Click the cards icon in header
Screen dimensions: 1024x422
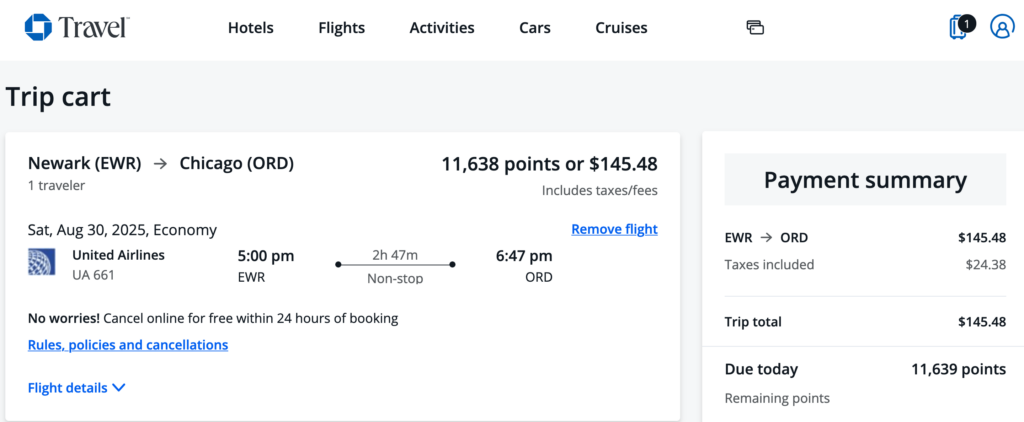(x=755, y=27)
